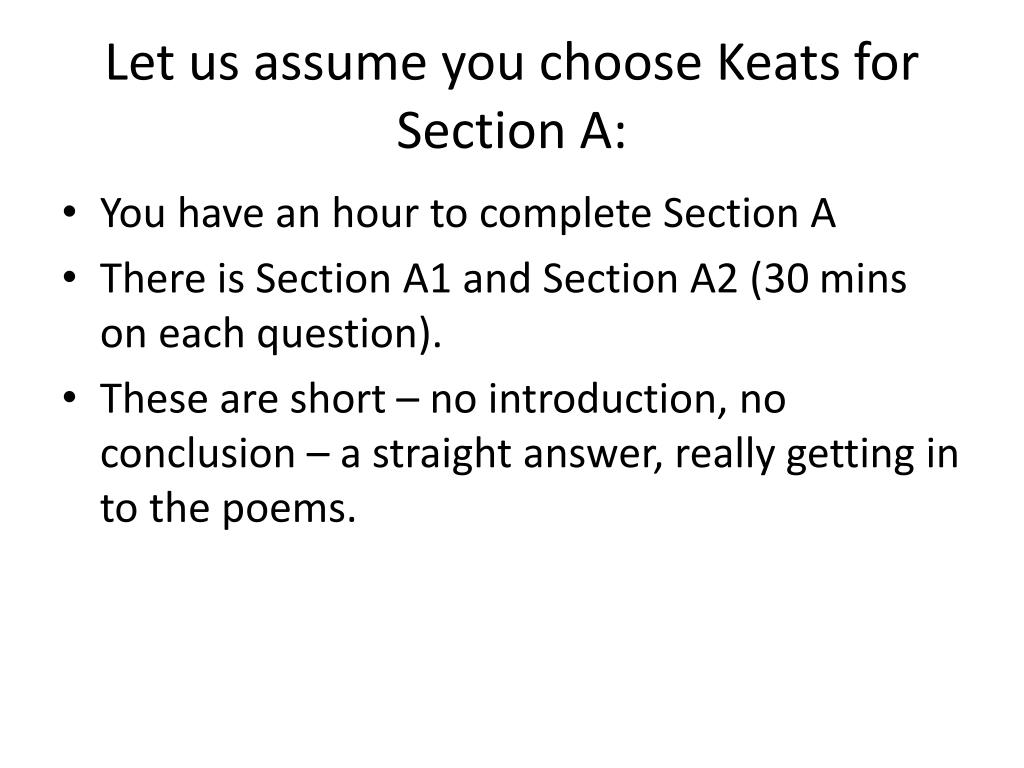The height and width of the screenshot is (768, 1024).
Task: Click the first bullet about an hour
Action: pyautogui.click(x=468, y=215)
